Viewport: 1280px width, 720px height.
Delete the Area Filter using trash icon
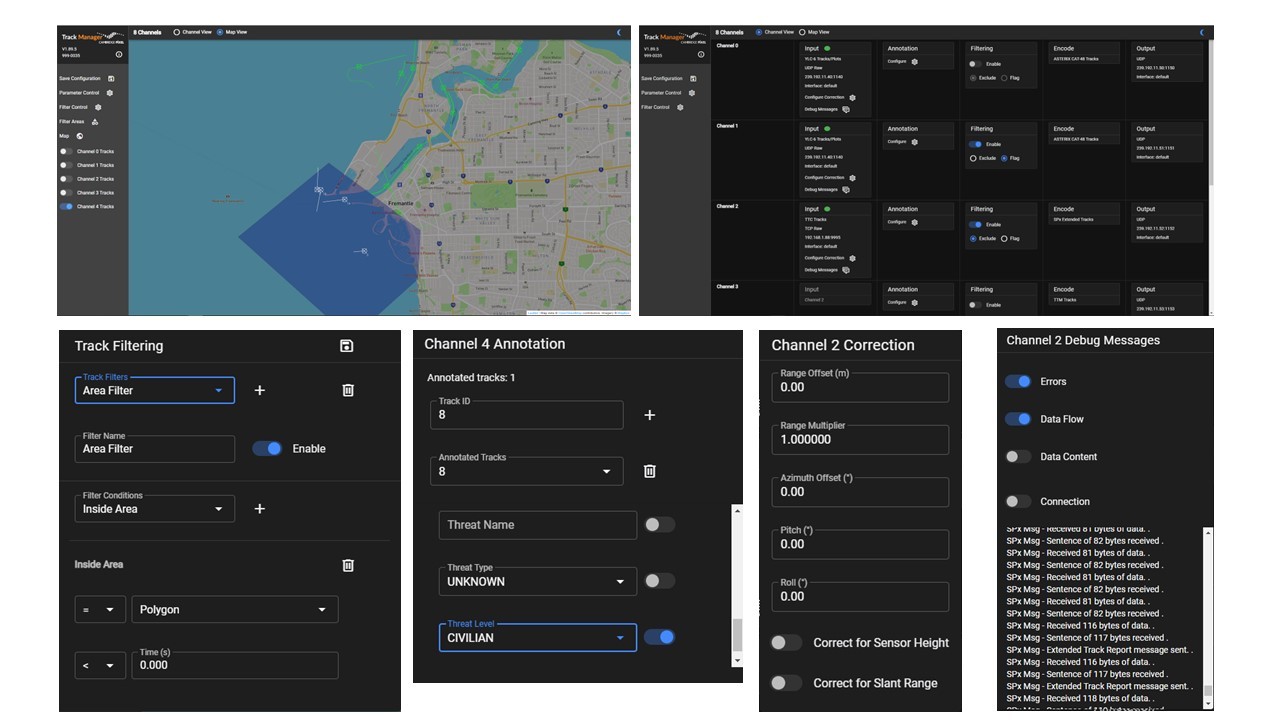coord(348,390)
